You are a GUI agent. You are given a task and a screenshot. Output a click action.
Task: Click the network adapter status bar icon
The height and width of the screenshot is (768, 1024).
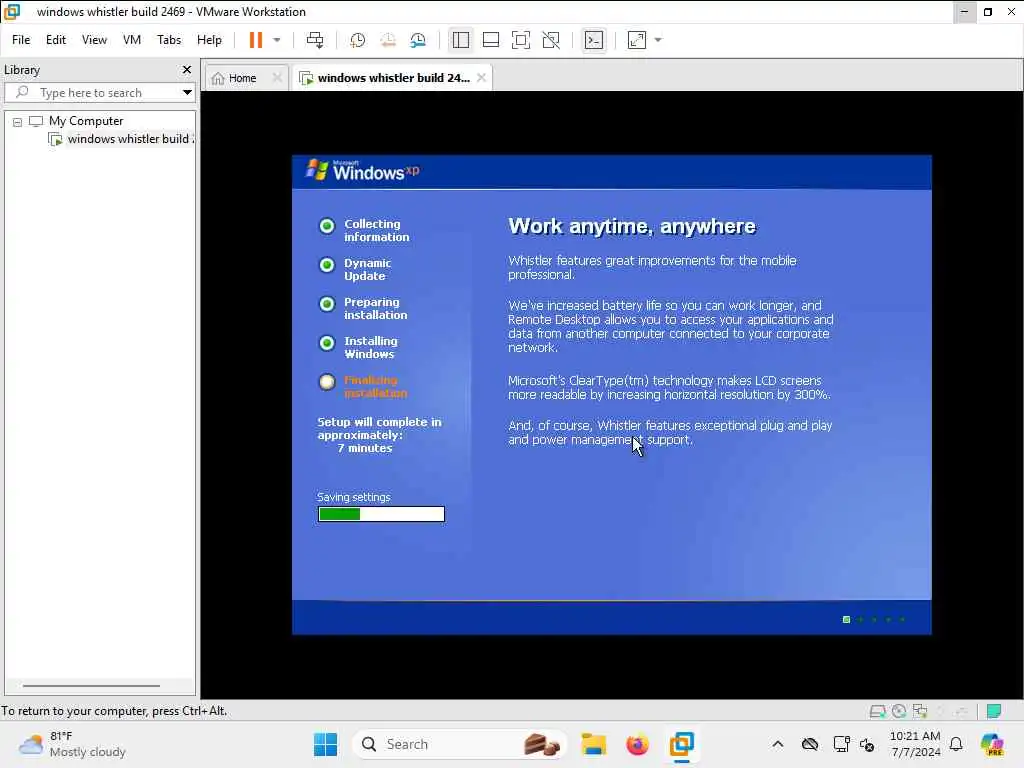click(x=920, y=711)
